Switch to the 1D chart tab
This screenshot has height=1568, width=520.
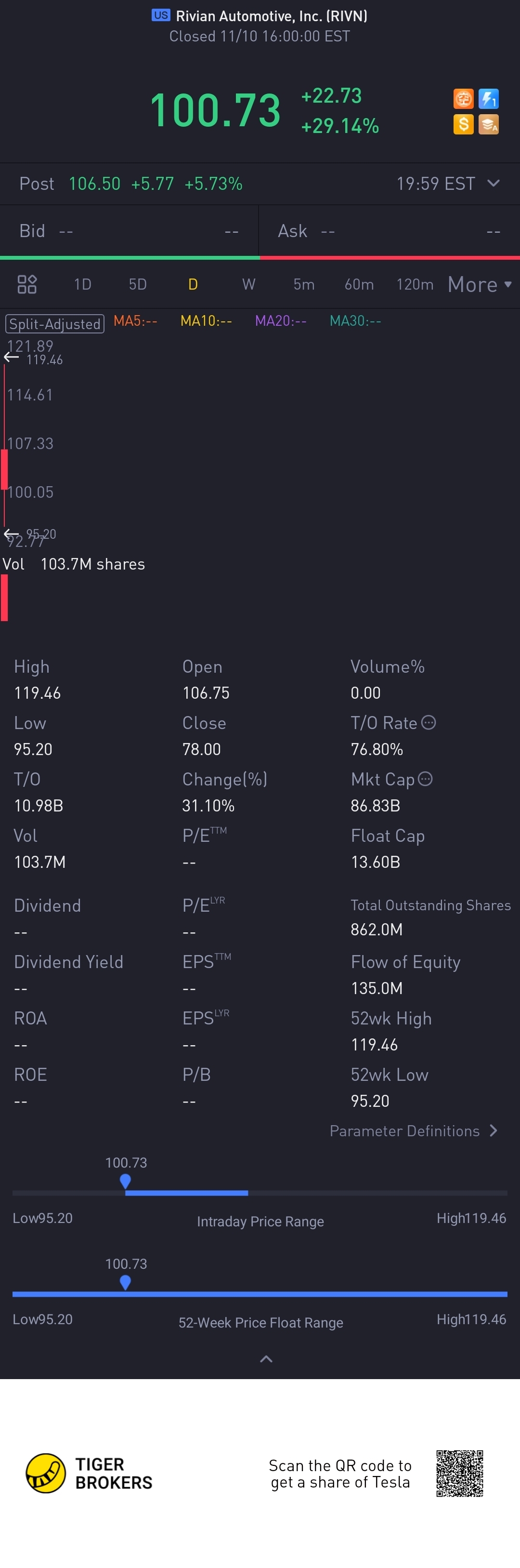tap(82, 284)
